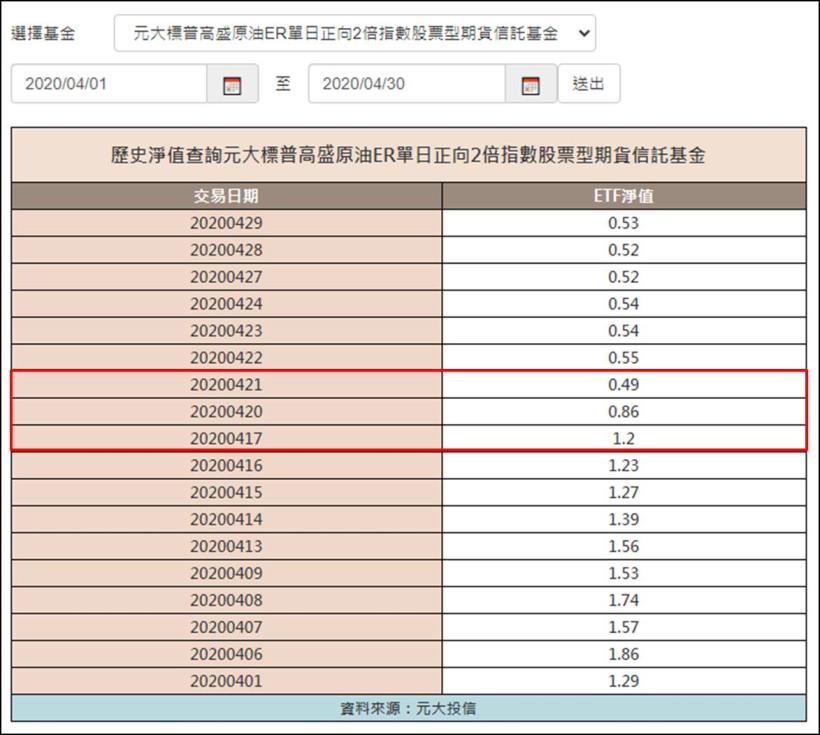
Task: Click the net value 0.86
Action: click(x=624, y=412)
